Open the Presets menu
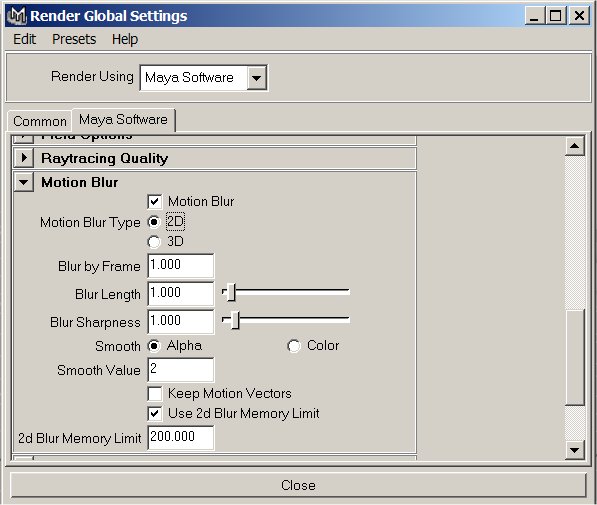Viewport: 597px width, 505px height. 74,39
